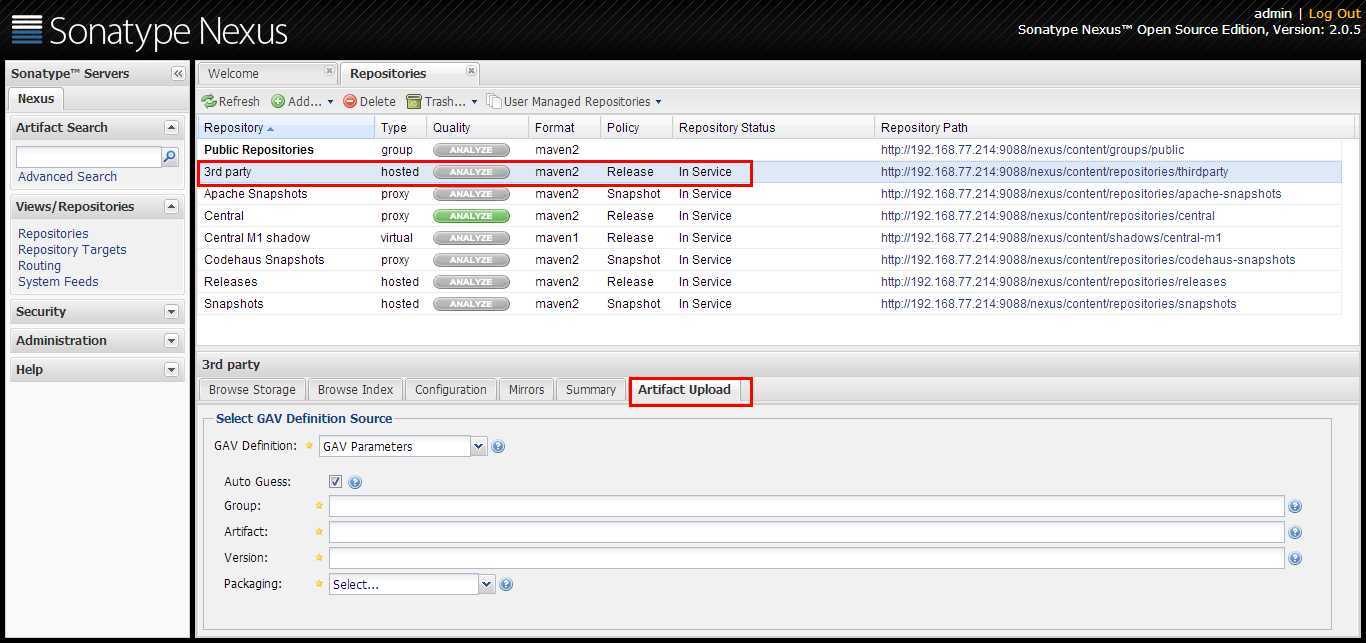This screenshot has width=1366, height=643.
Task: Collapse the Sonatype Servers side panel
Action: pyautogui.click(x=178, y=74)
